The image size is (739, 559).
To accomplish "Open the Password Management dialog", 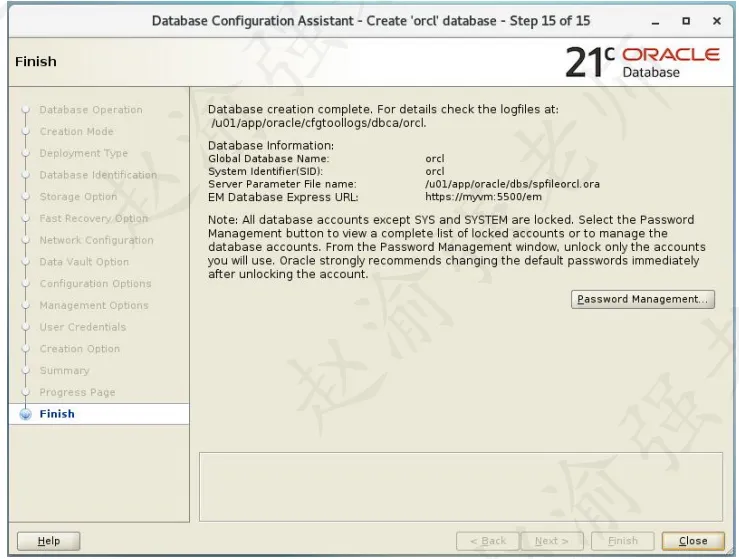I will tap(642, 299).
